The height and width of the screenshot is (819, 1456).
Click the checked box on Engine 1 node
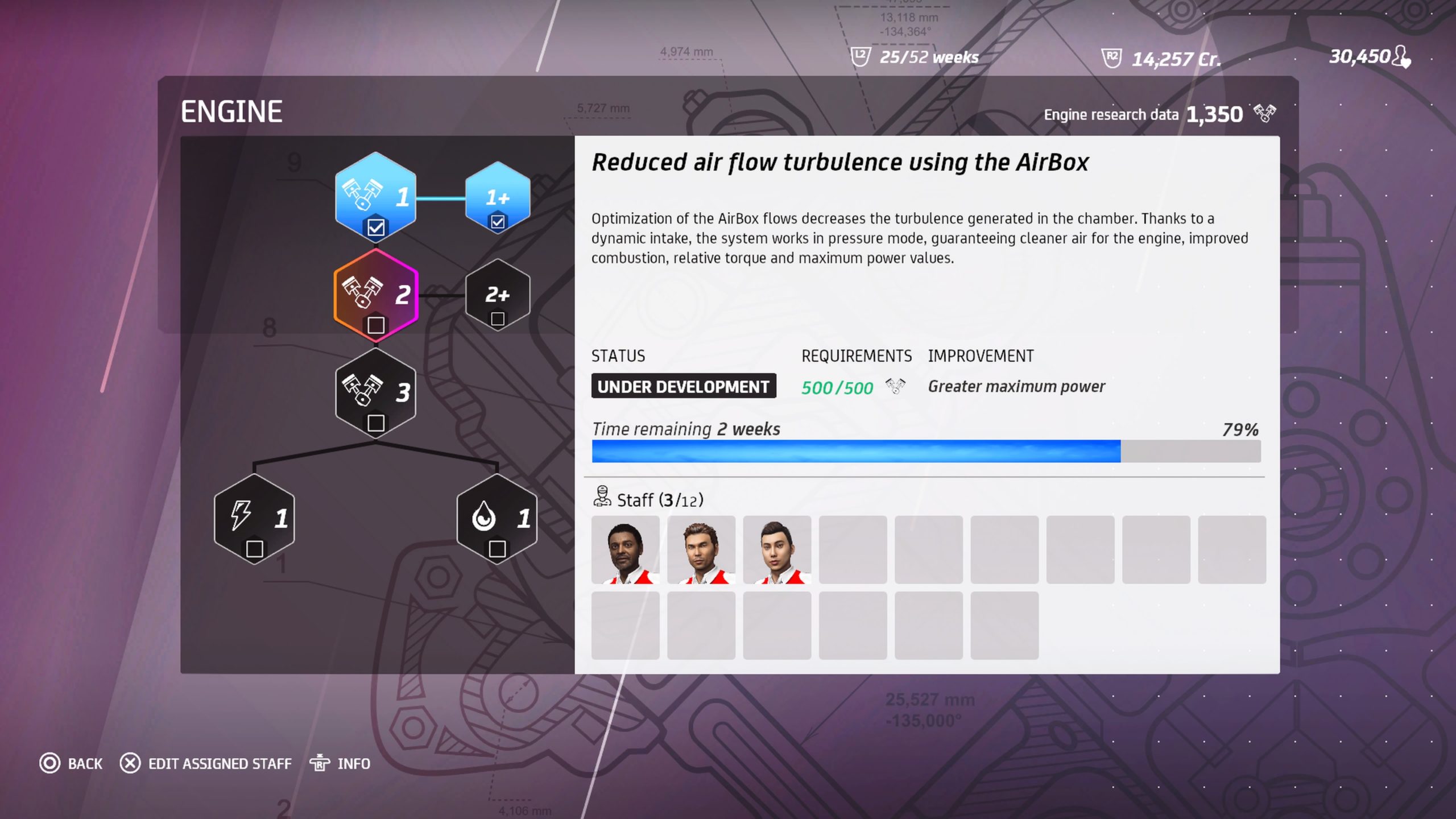pos(375,228)
